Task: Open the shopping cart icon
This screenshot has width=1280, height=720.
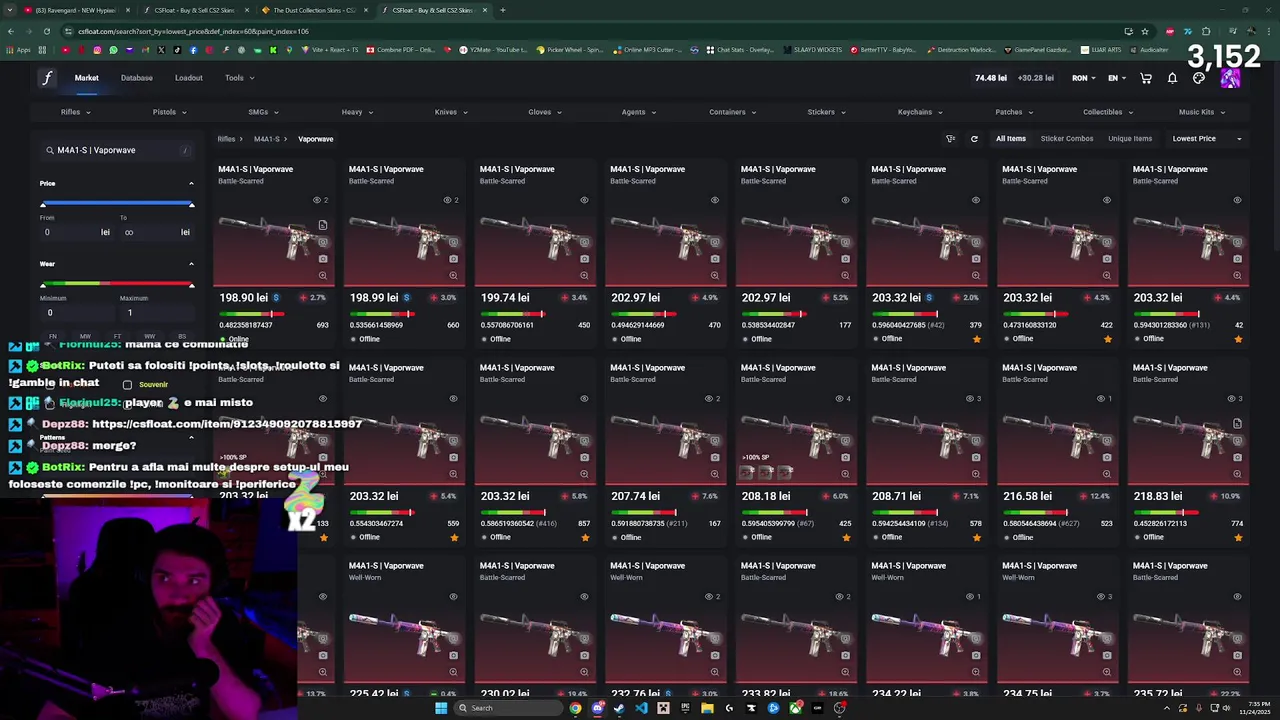Action: click(x=1146, y=78)
